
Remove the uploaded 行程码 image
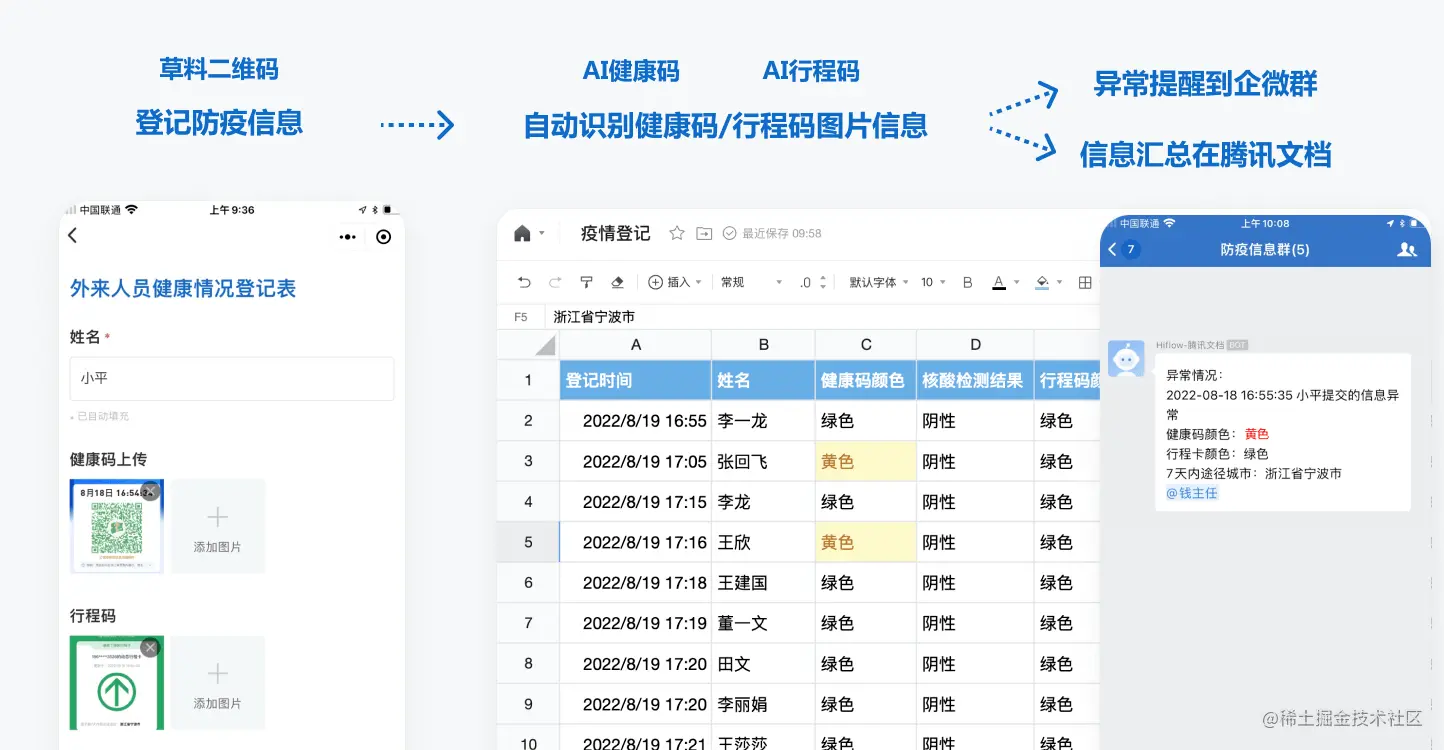point(150,647)
